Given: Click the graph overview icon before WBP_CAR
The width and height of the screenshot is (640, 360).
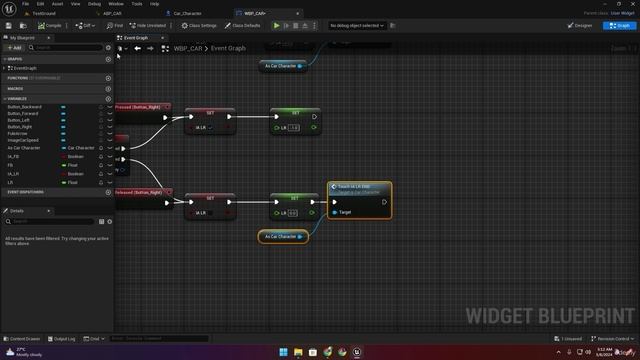Looking at the screenshot, I should 165,49.
